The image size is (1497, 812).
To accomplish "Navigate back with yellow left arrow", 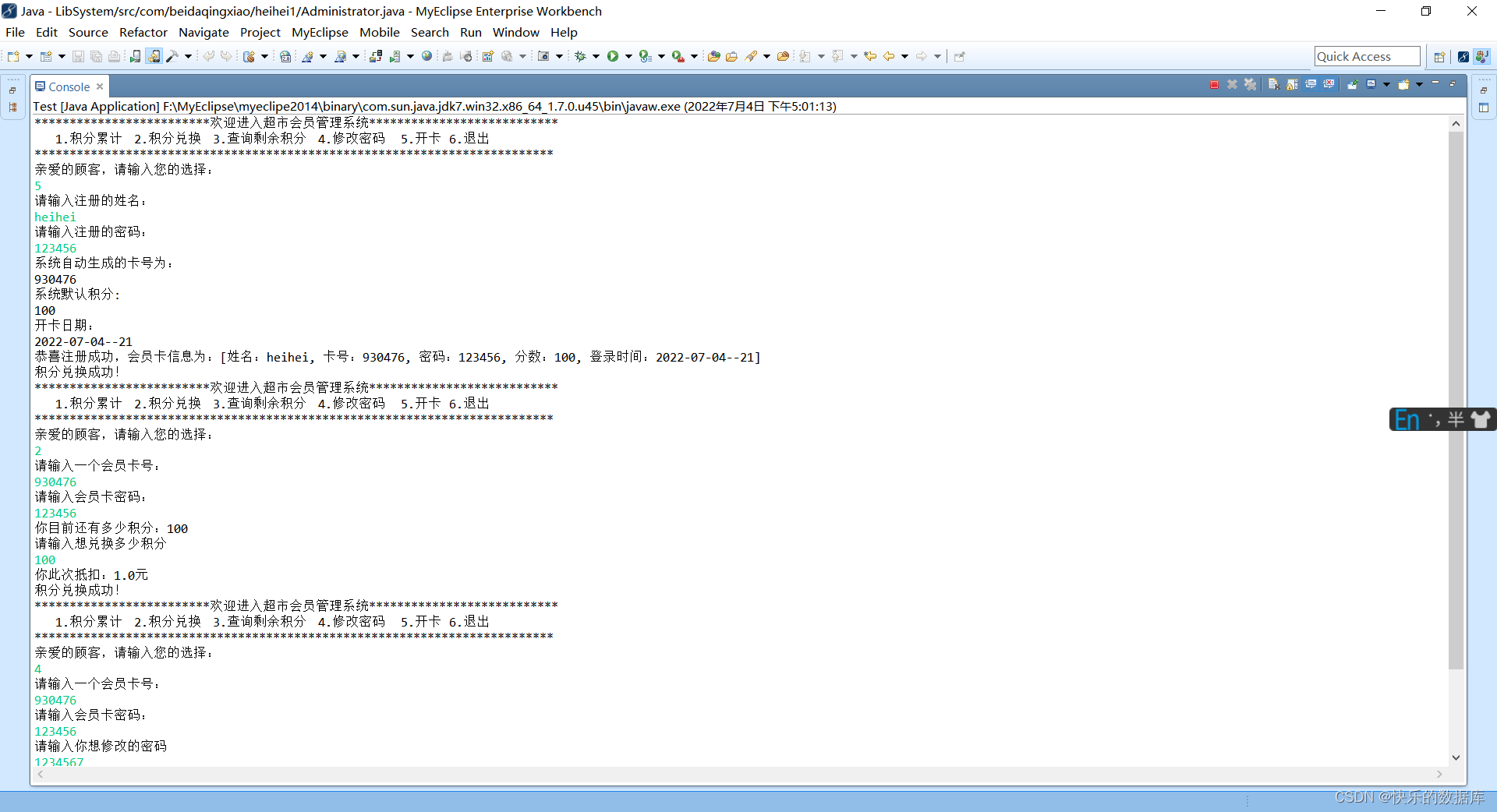I will pyautogui.click(x=889, y=56).
